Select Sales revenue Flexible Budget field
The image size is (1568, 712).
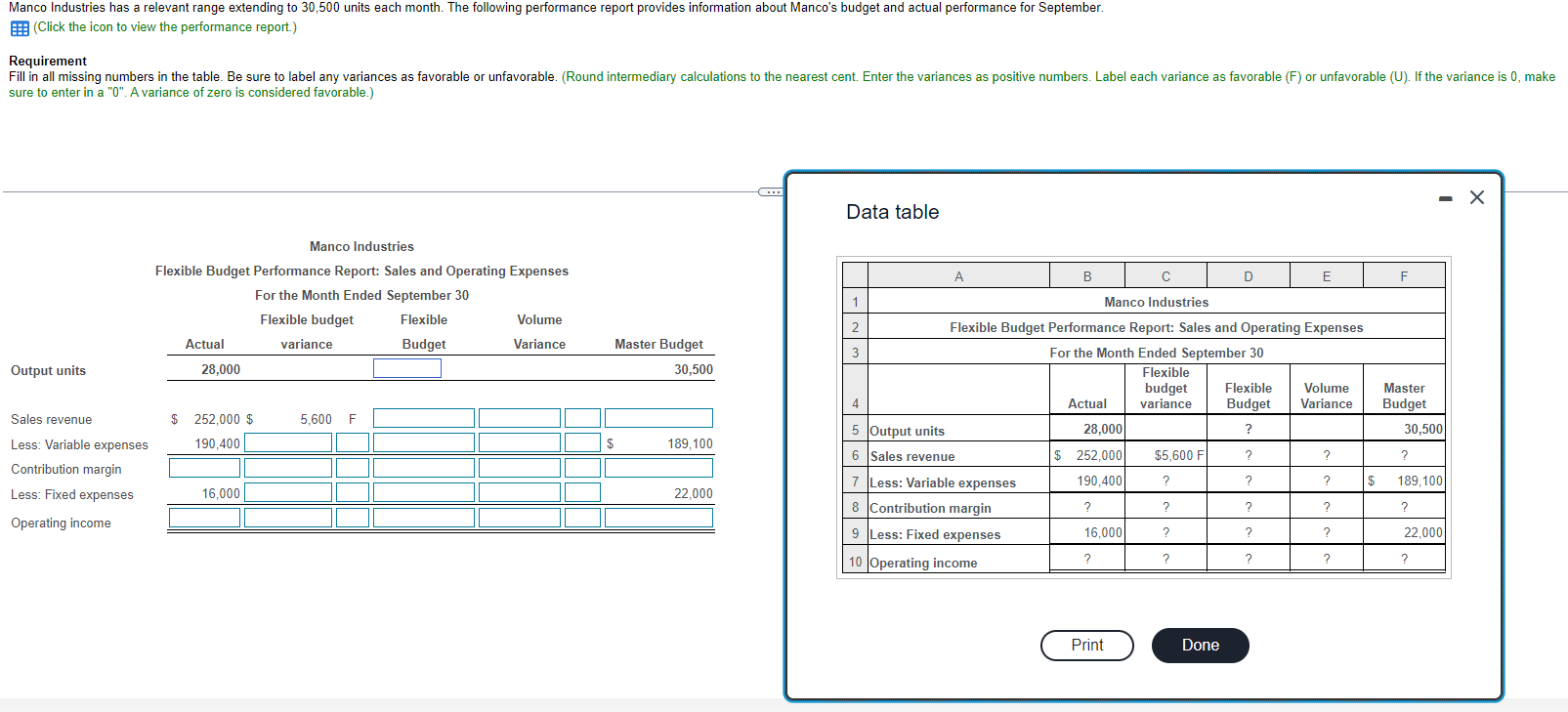(x=424, y=418)
